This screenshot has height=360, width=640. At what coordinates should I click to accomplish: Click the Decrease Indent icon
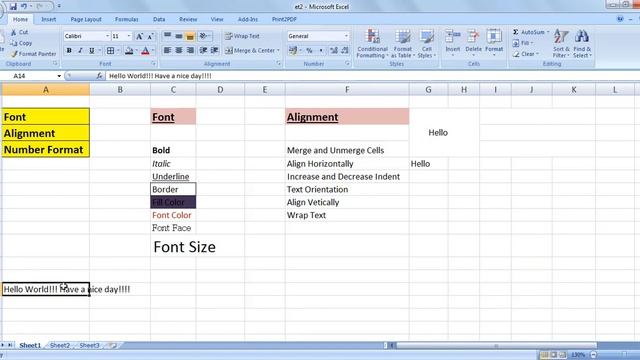203,51
